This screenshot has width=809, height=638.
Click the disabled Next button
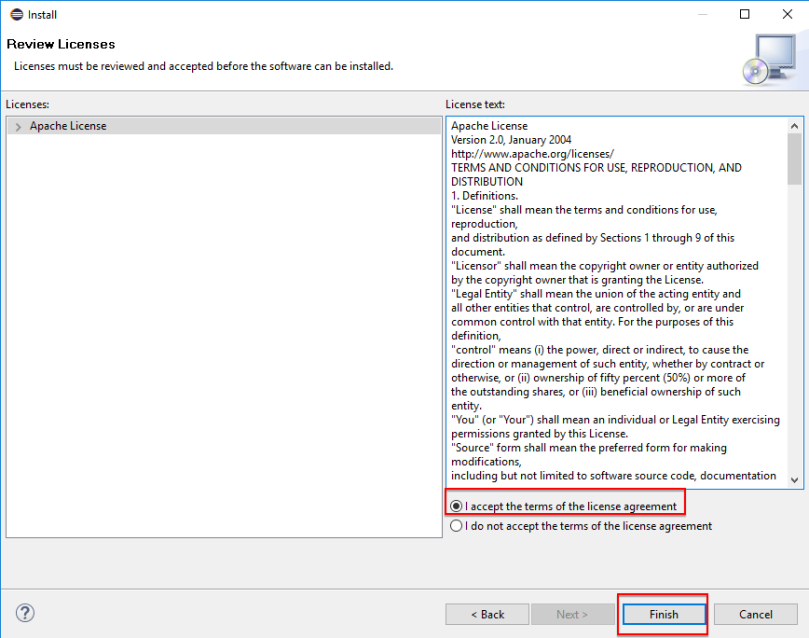click(572, 614)
